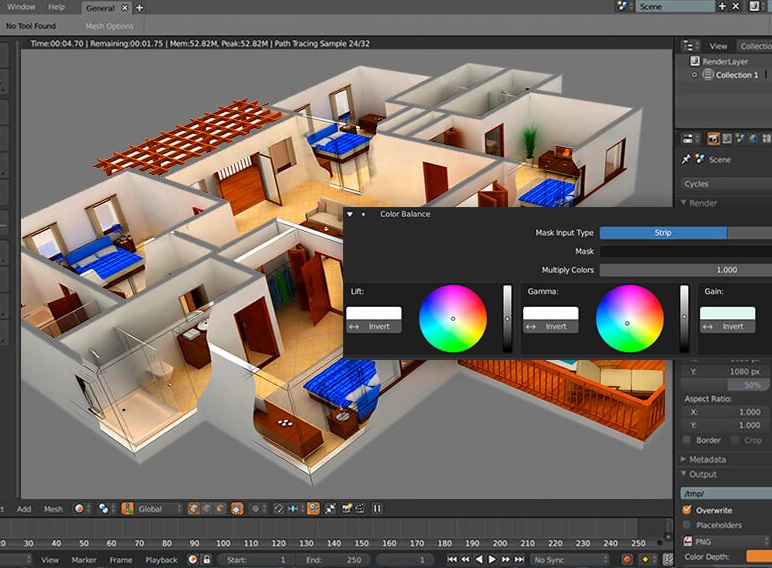The width and height of the screenshot is (772, 568).
Task: Jump to the timeline's first frame
Action: point(452,559)
